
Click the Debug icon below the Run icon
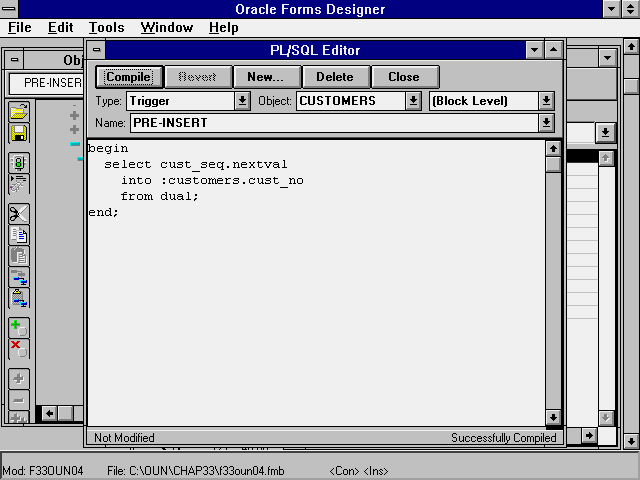point(18,183)
